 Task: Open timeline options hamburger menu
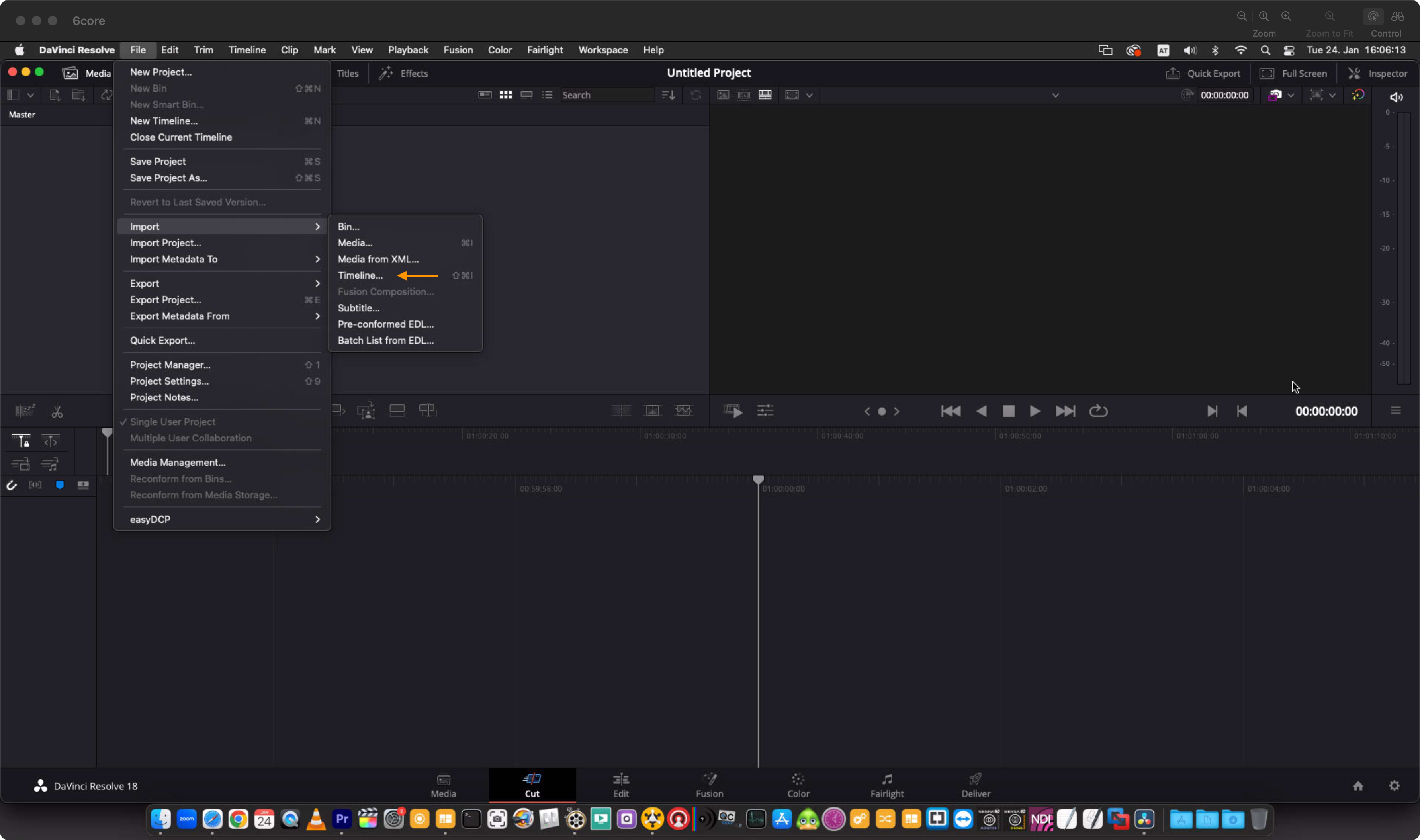[x=1395, y=410]
